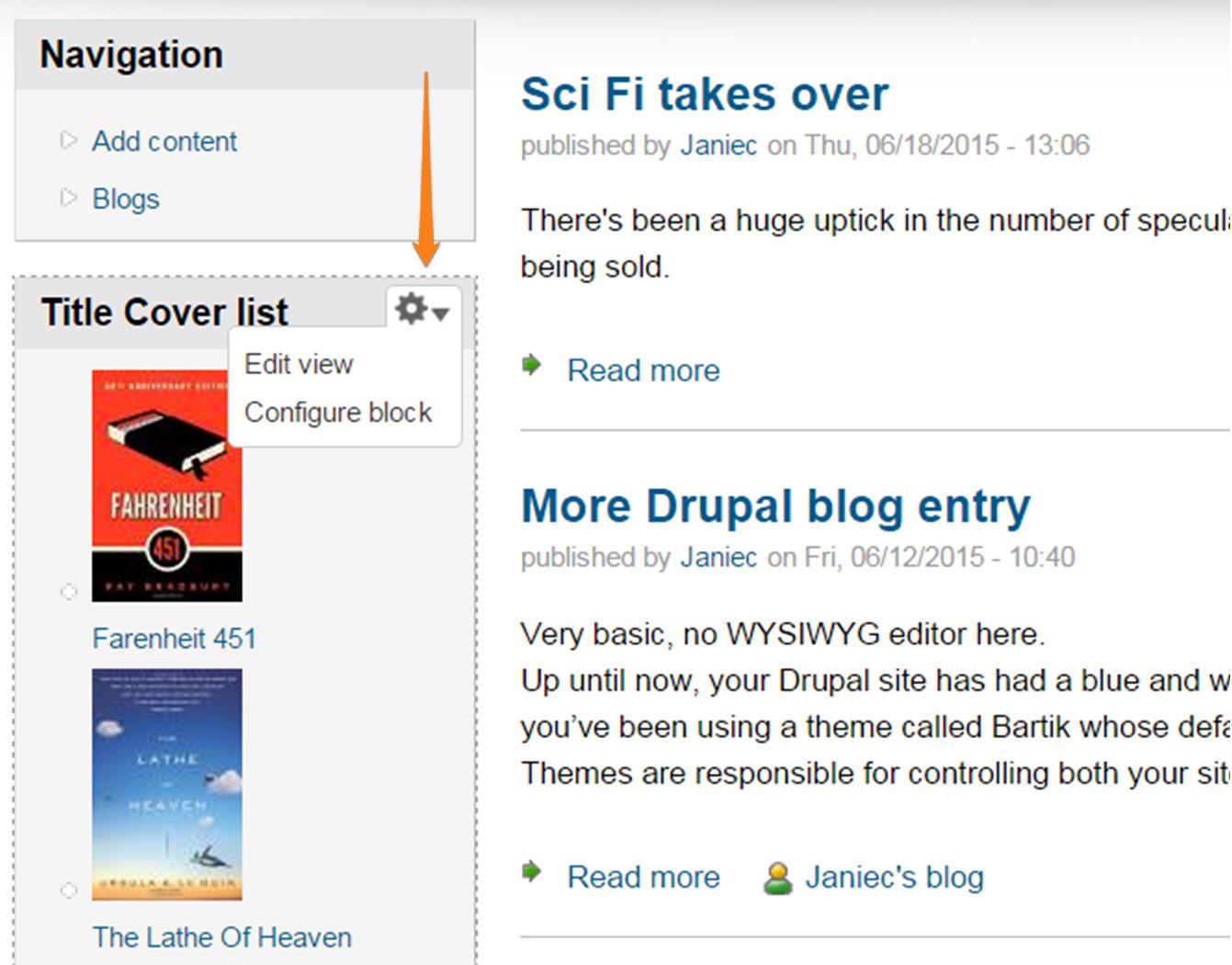
Task: Choose Configure block from the contextual menu
Action: (x=337, y=412)
